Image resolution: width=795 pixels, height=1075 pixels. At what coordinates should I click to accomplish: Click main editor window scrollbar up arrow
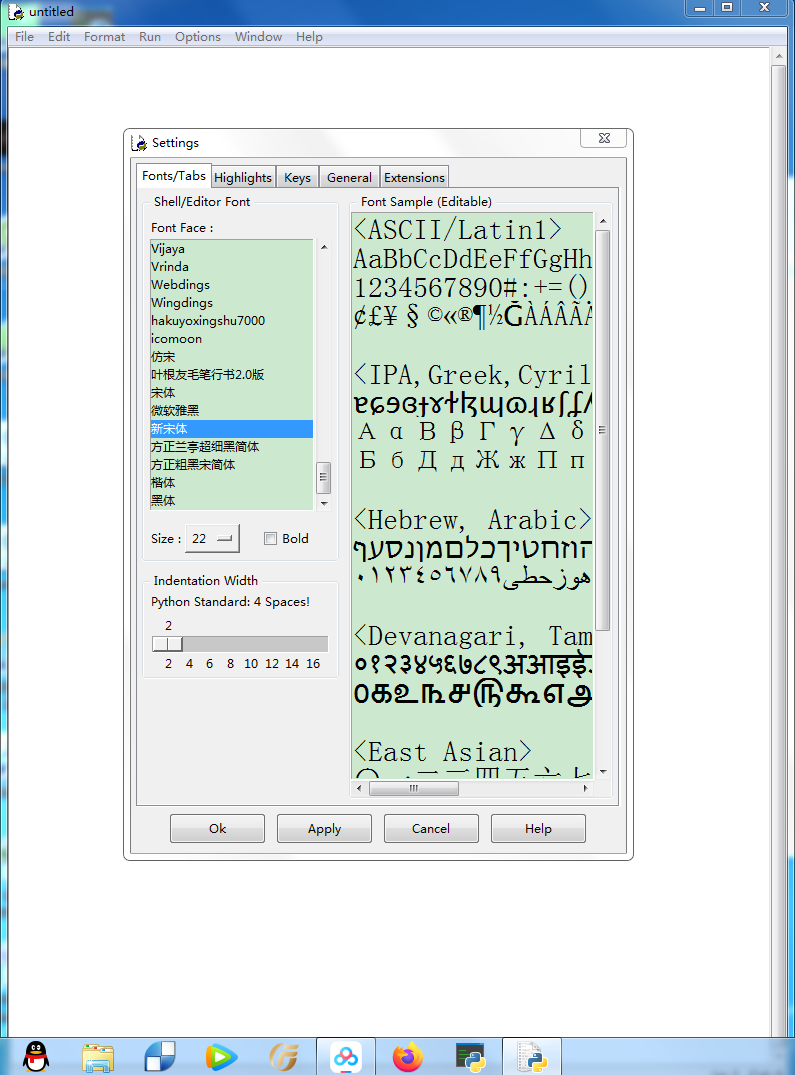778,56
